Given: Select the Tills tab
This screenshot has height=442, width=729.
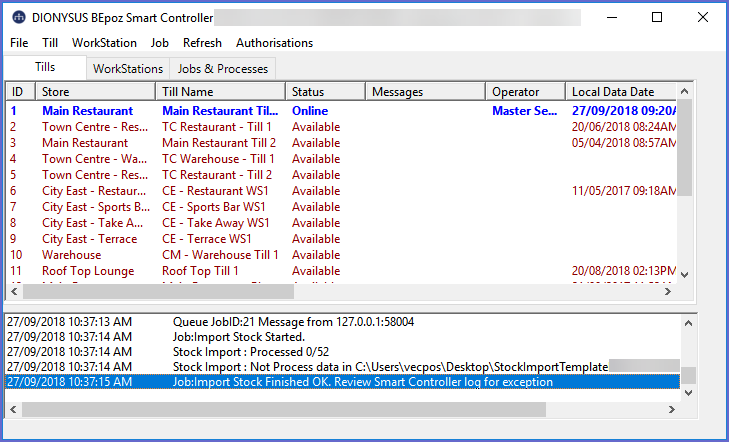Looking at the screenshot, I should click(x=45, y=67).
